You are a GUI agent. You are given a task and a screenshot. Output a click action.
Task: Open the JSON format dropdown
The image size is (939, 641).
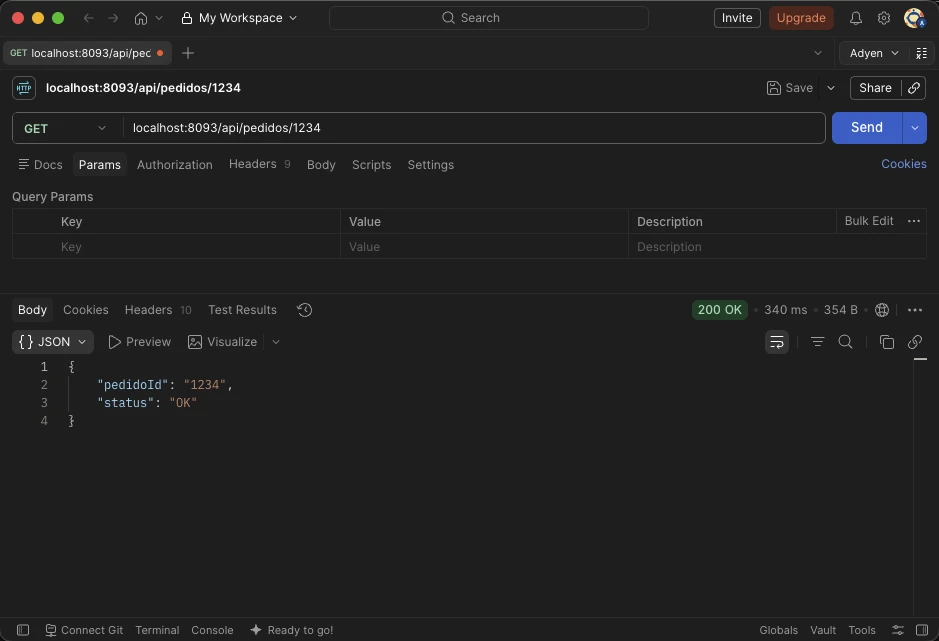tap(53, 342)
